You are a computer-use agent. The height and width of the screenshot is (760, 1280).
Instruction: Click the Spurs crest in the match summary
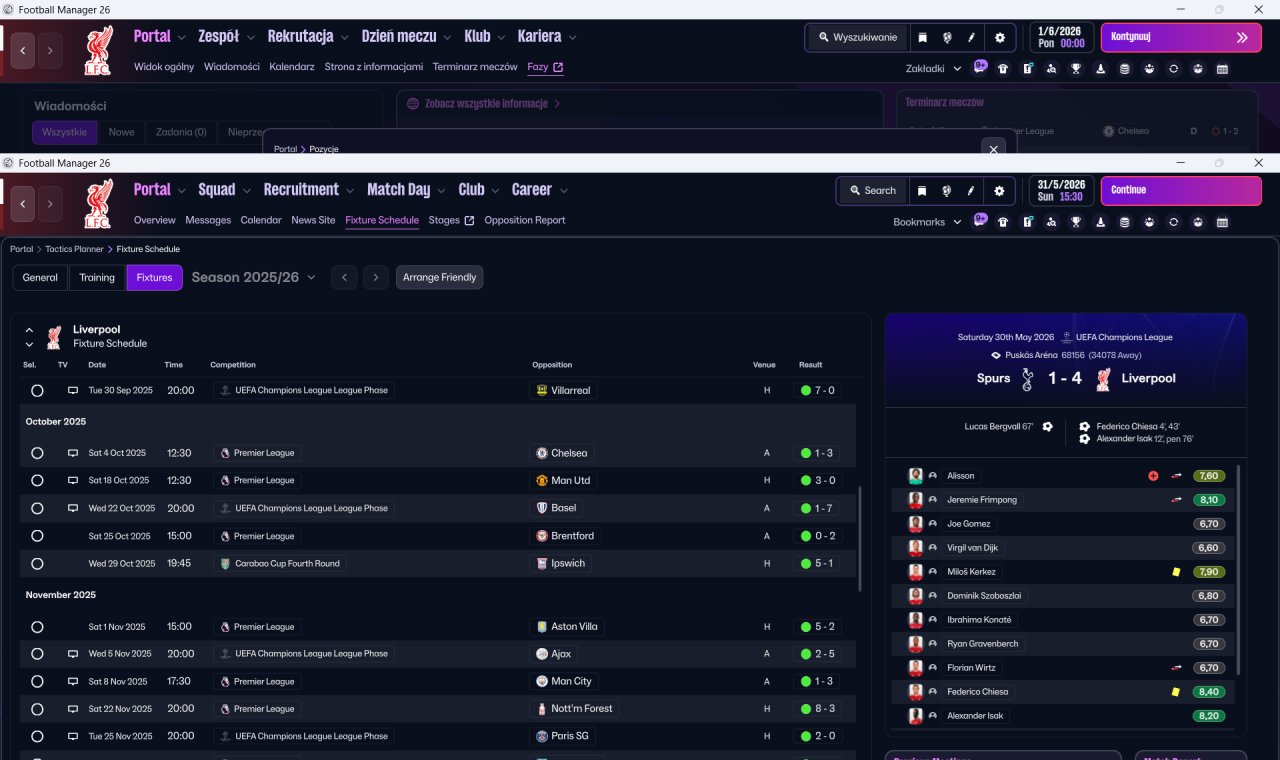(1026, 379)
